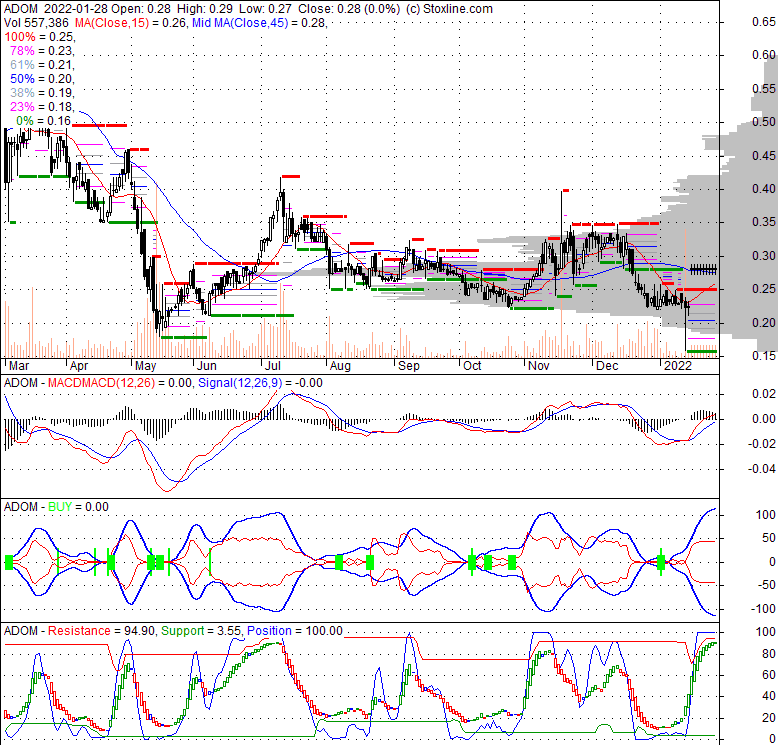Click the 'Jul' month label on time axis
The height and width of the screenshot is (745, 780).
(x=273, y=366)
